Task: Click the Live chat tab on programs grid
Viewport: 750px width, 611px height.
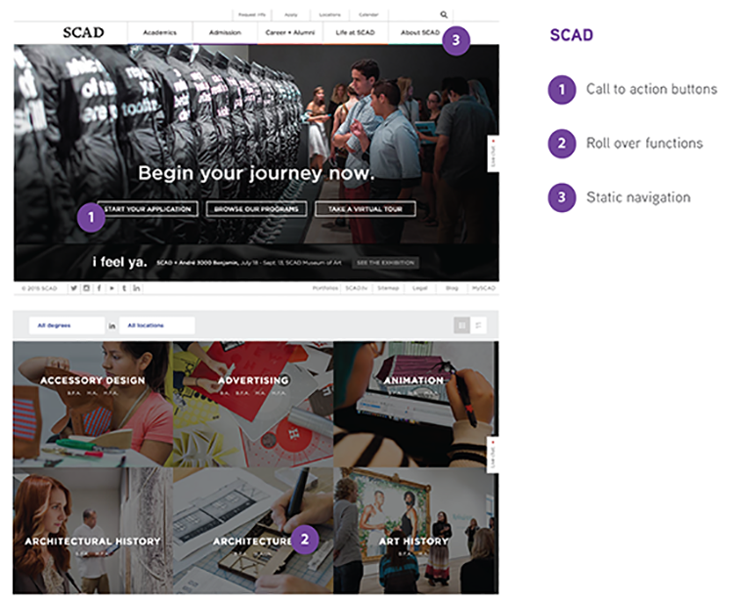Action: [x=493, y=455]
